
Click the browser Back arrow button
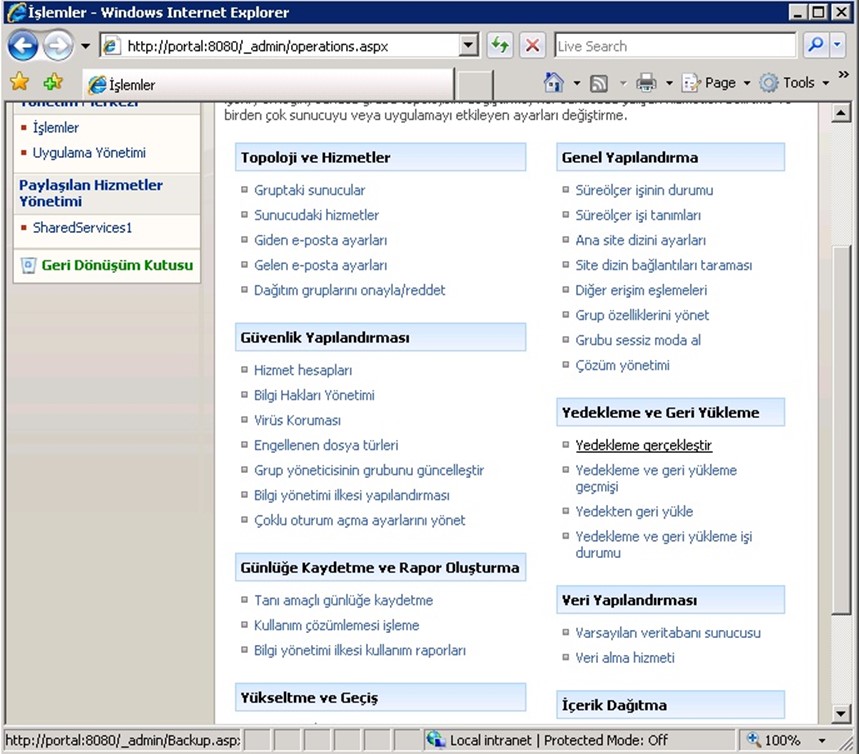click(23, 45)
